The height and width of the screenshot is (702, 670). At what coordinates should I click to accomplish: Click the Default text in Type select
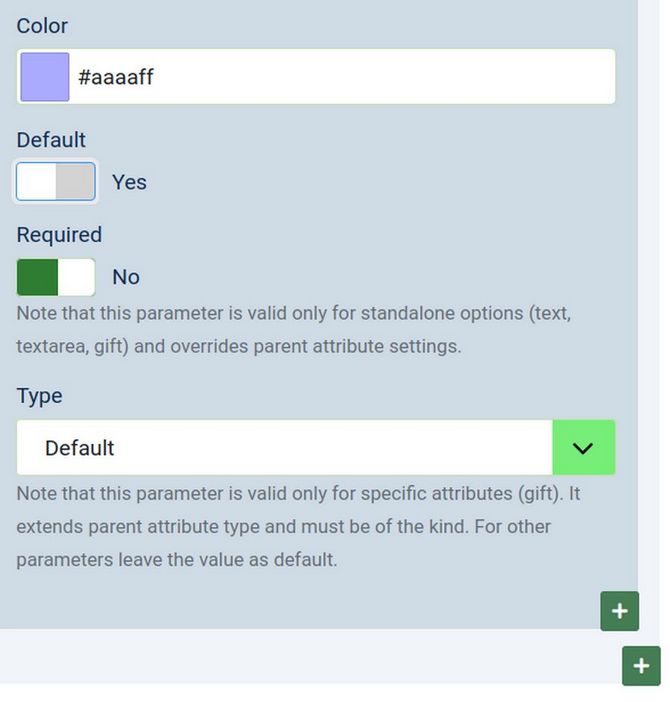[x=80, y=448]
